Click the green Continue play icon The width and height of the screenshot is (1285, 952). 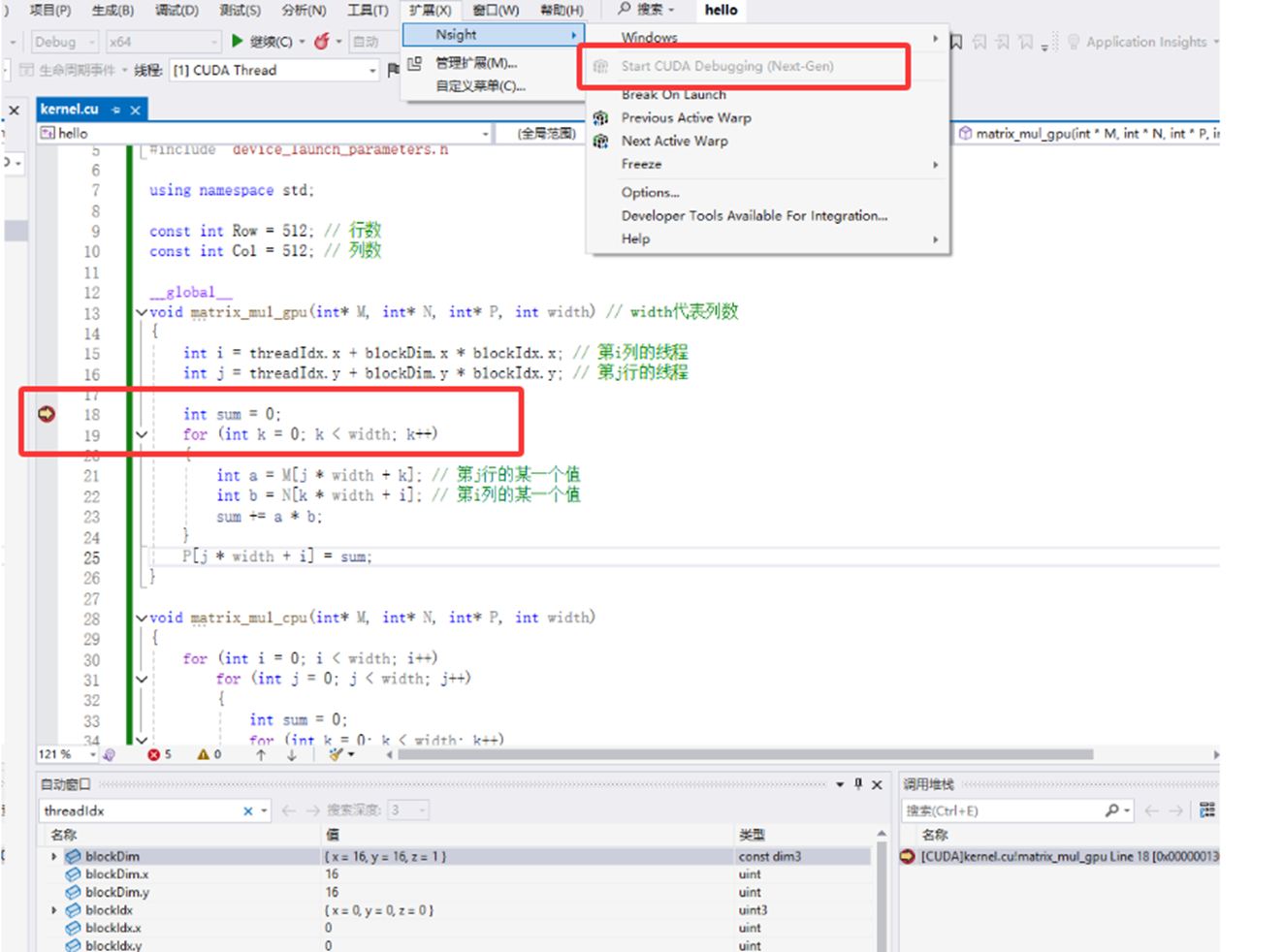pyautogui.click(x=238, y=42)
